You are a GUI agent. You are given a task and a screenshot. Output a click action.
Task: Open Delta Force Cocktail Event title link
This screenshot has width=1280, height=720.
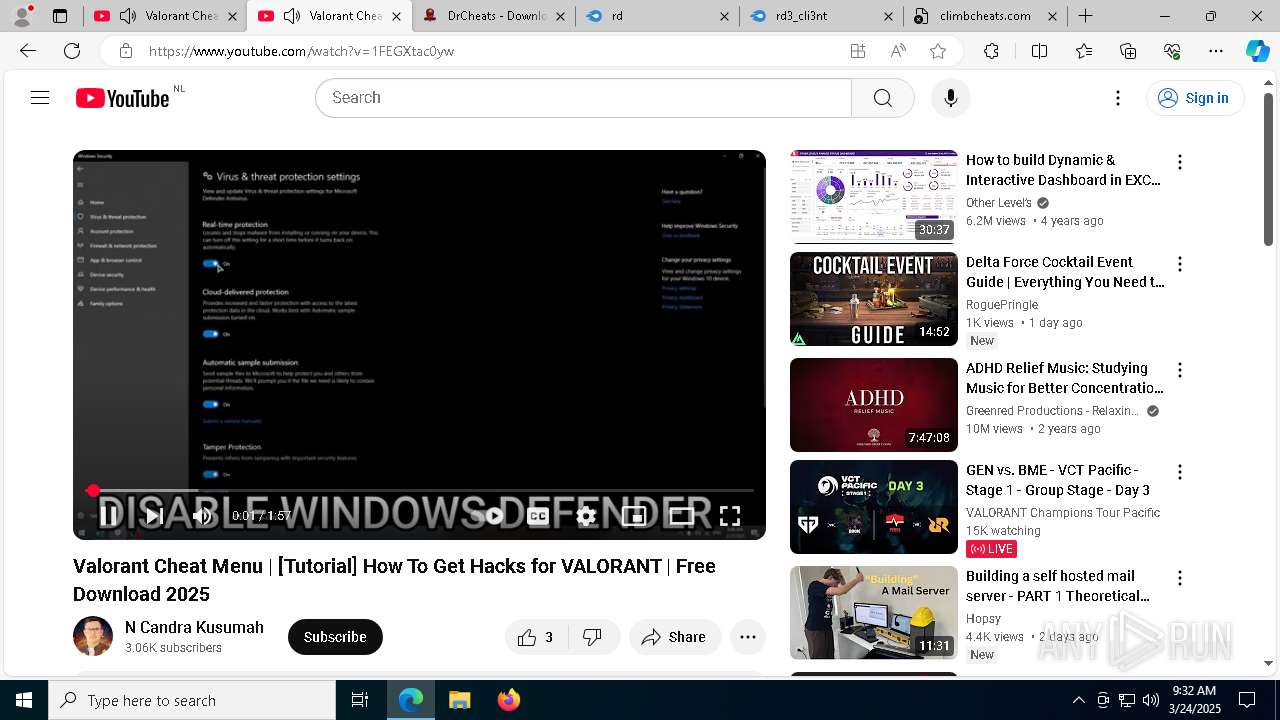(1065, 272)
